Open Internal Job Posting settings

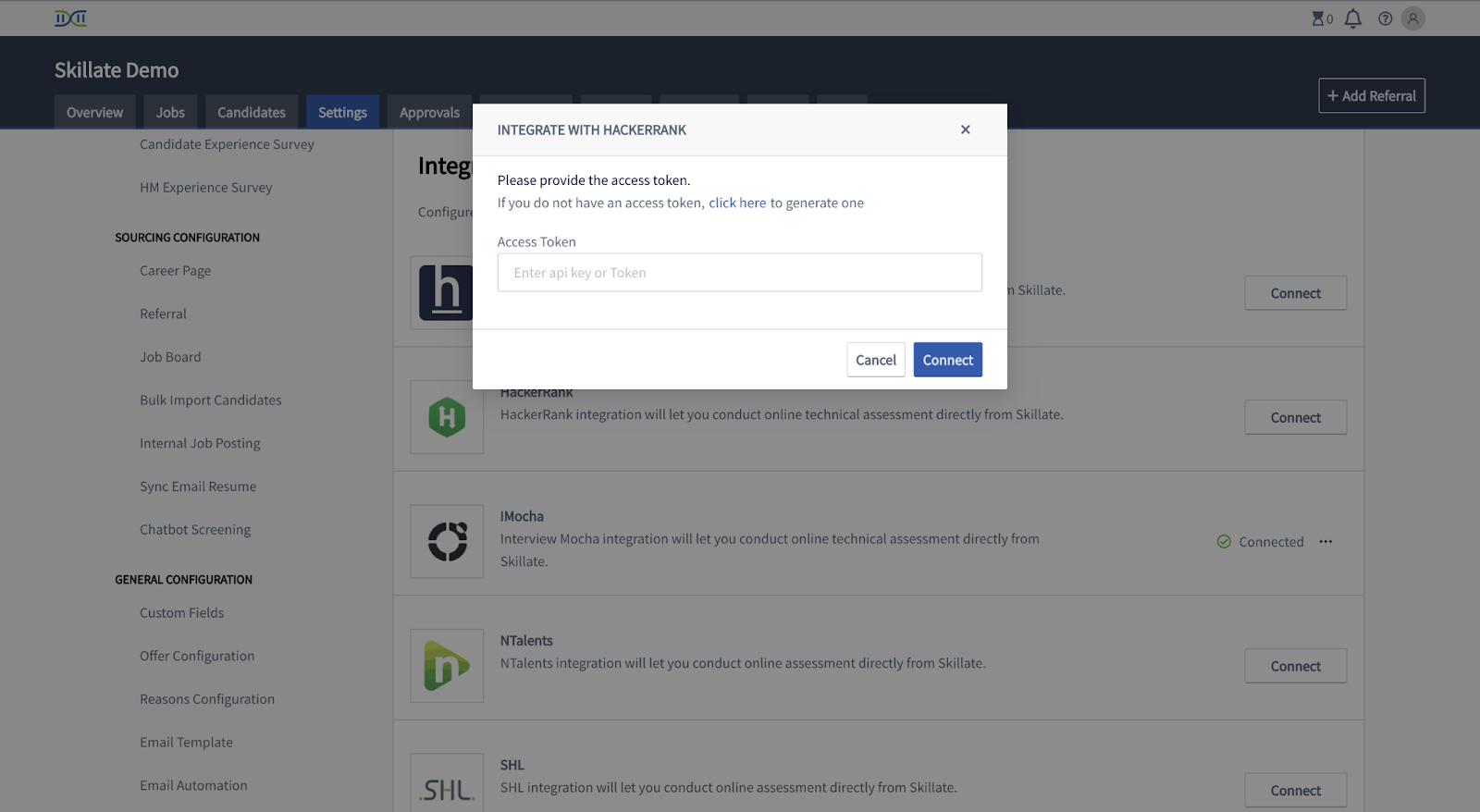[200, 444]
